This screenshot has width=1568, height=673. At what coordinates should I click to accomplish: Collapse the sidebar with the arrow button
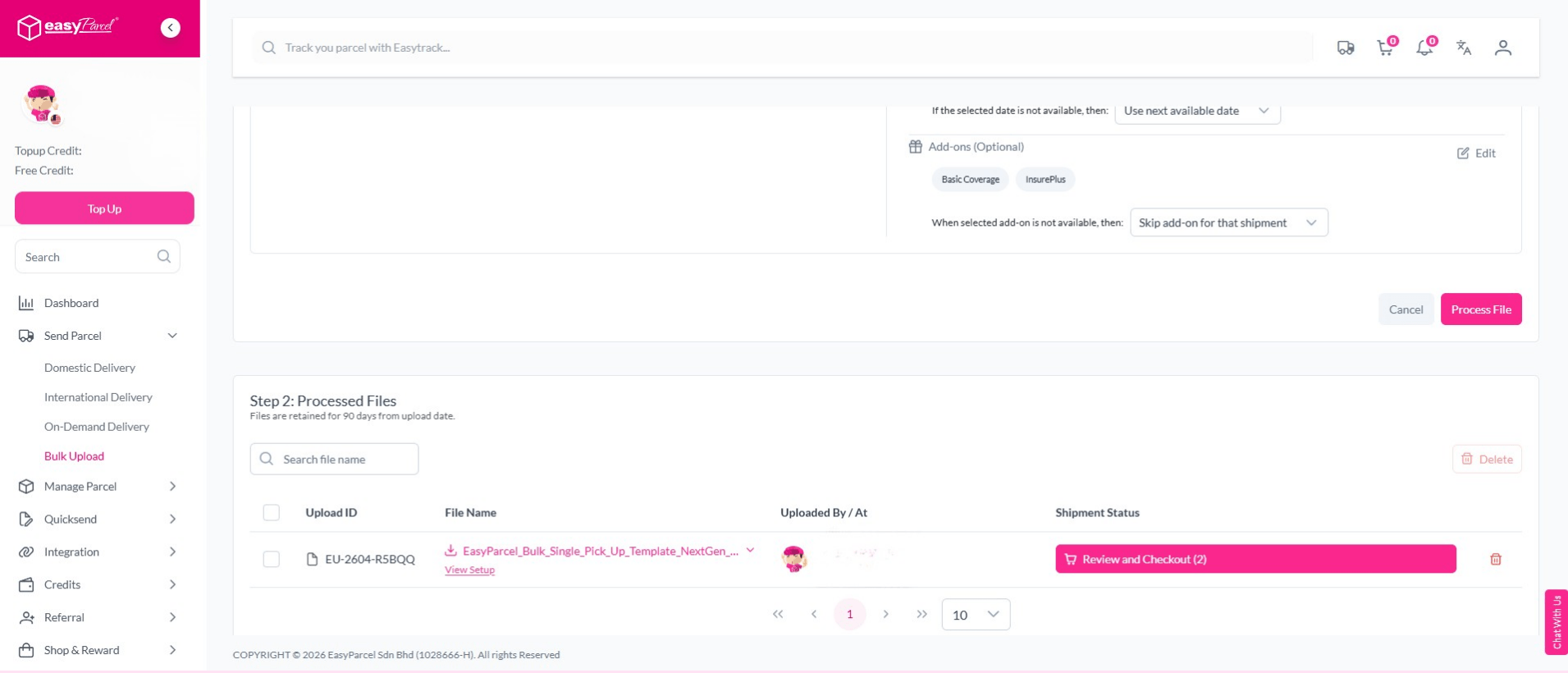(170, 28)
